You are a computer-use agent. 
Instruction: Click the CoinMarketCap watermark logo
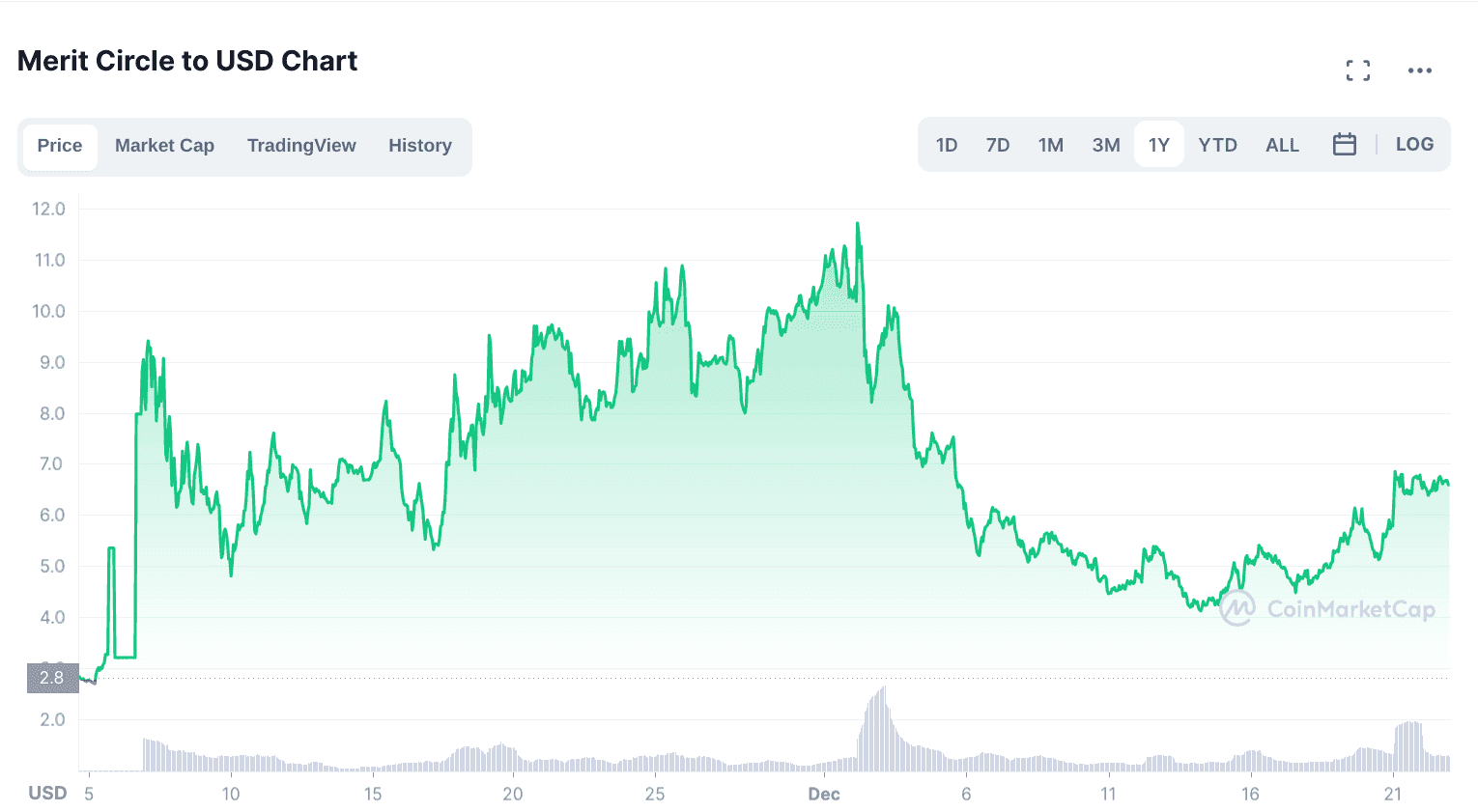(x=1326, y=609)
